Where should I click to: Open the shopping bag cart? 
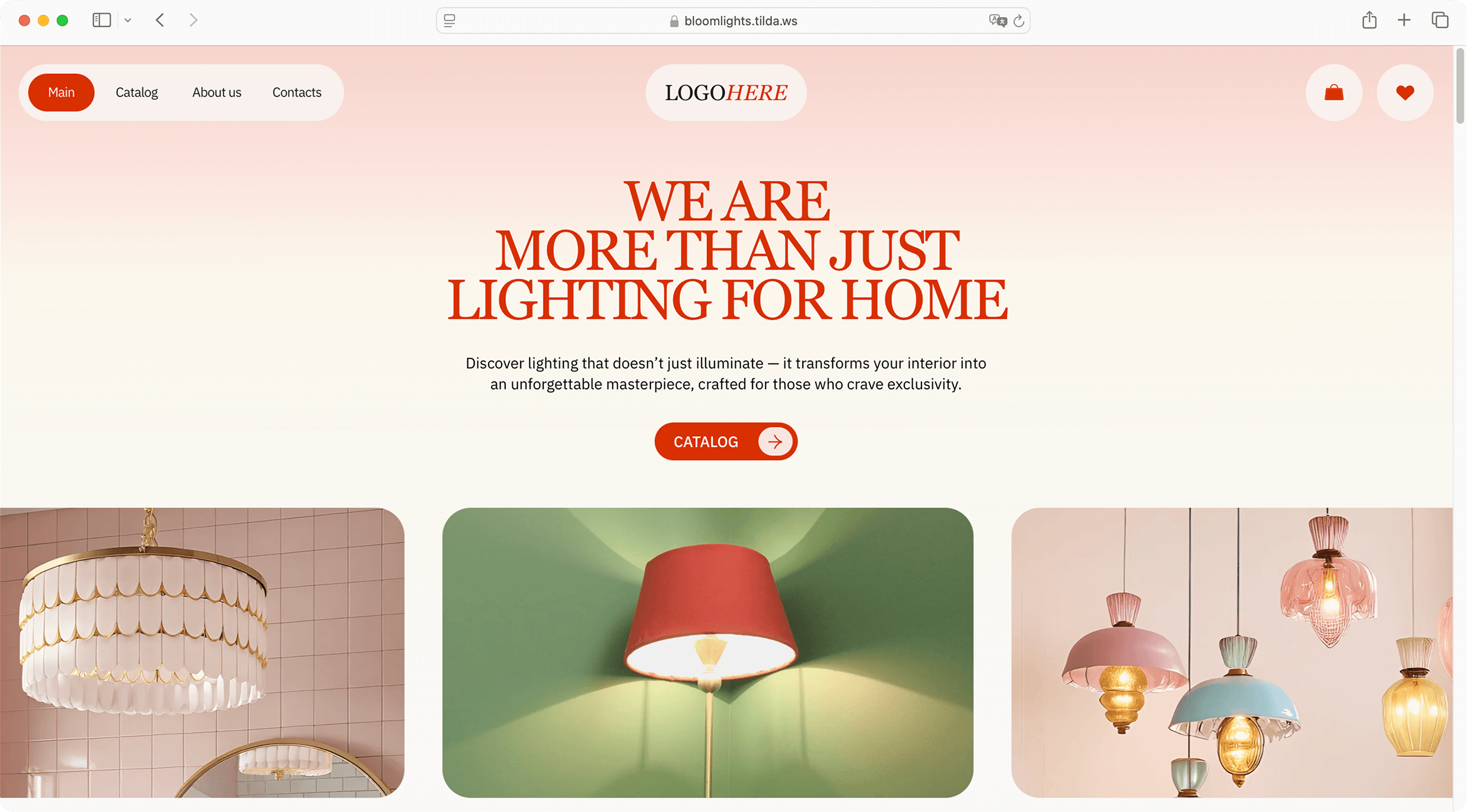1334,92
